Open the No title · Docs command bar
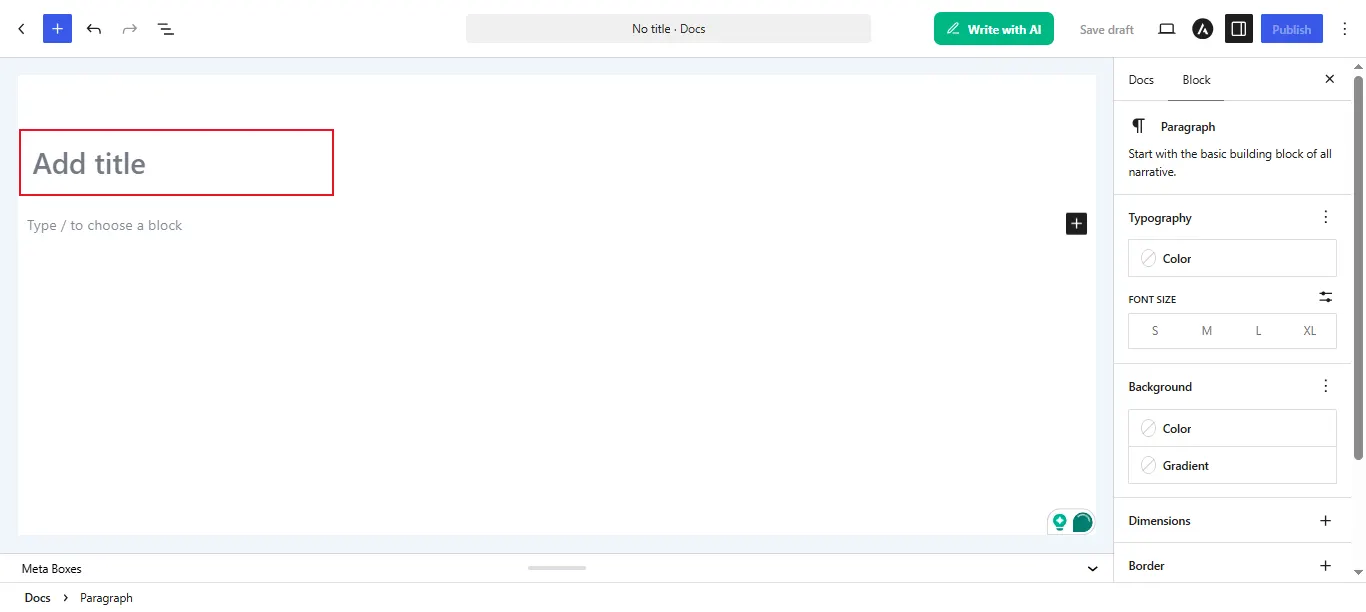The height and width of the screenshot is (612, 1366). 668,29
